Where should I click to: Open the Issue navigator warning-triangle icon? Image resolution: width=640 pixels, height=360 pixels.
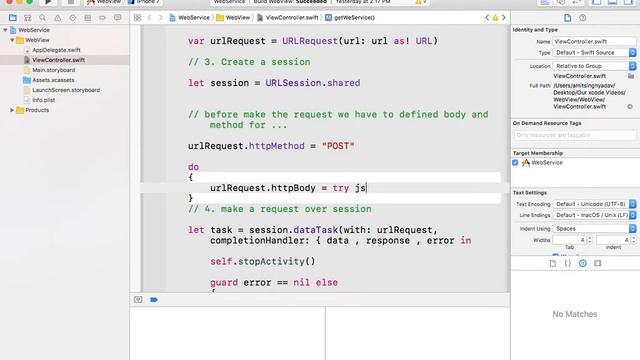pos(58,18)
